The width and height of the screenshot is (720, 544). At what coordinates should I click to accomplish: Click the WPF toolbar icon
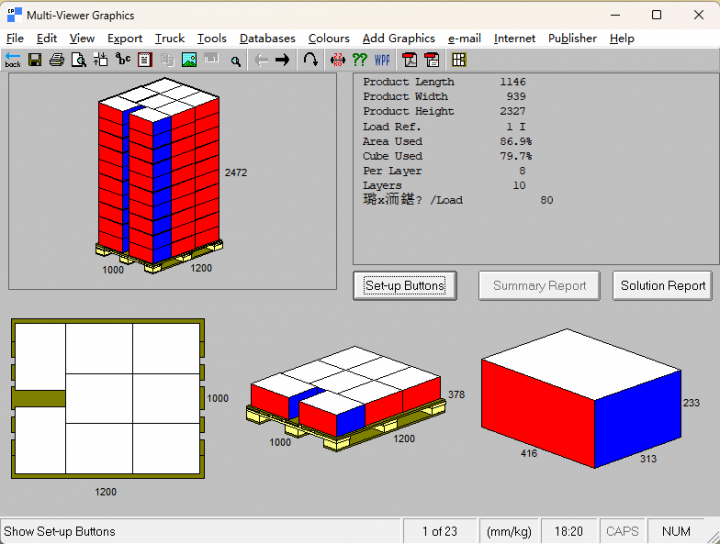(382, 60)
